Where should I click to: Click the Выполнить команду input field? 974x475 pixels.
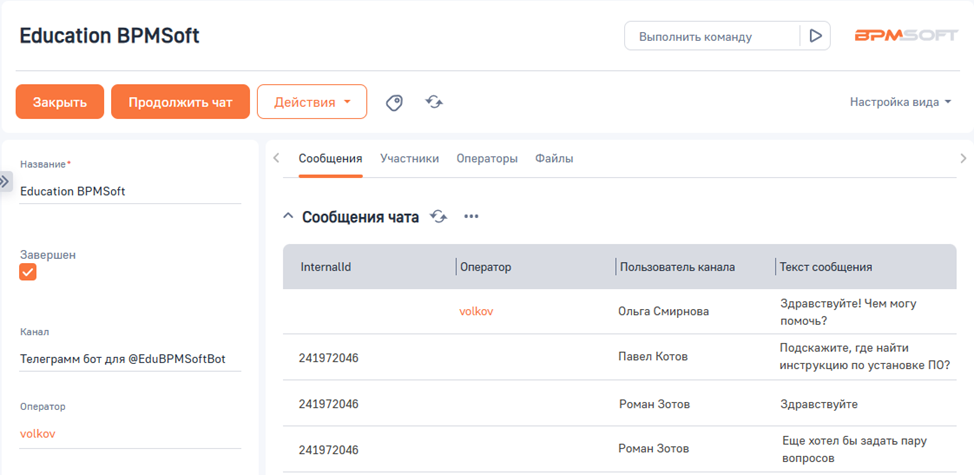pos(712,36)
